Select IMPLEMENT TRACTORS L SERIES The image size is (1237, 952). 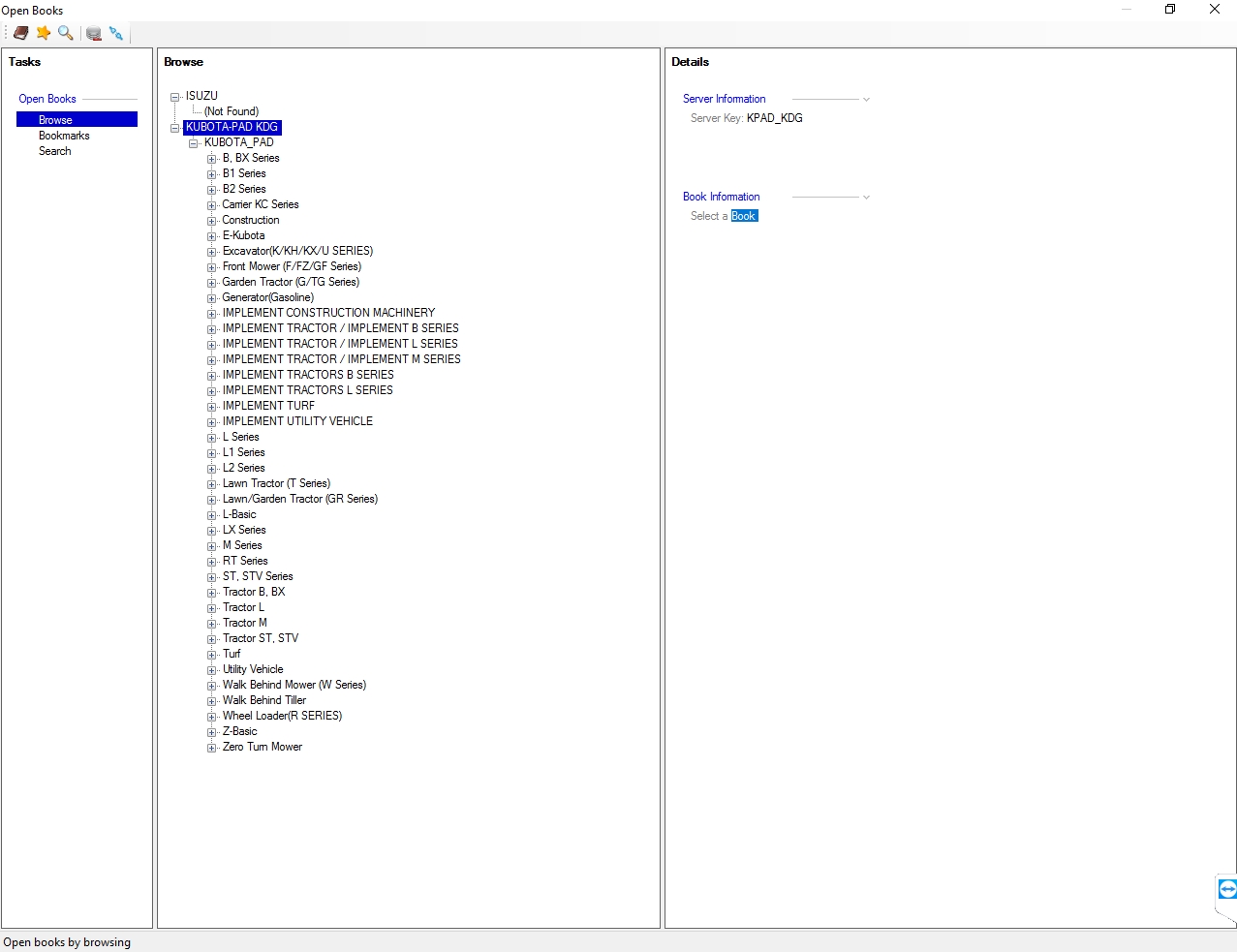tap(307, 390)
